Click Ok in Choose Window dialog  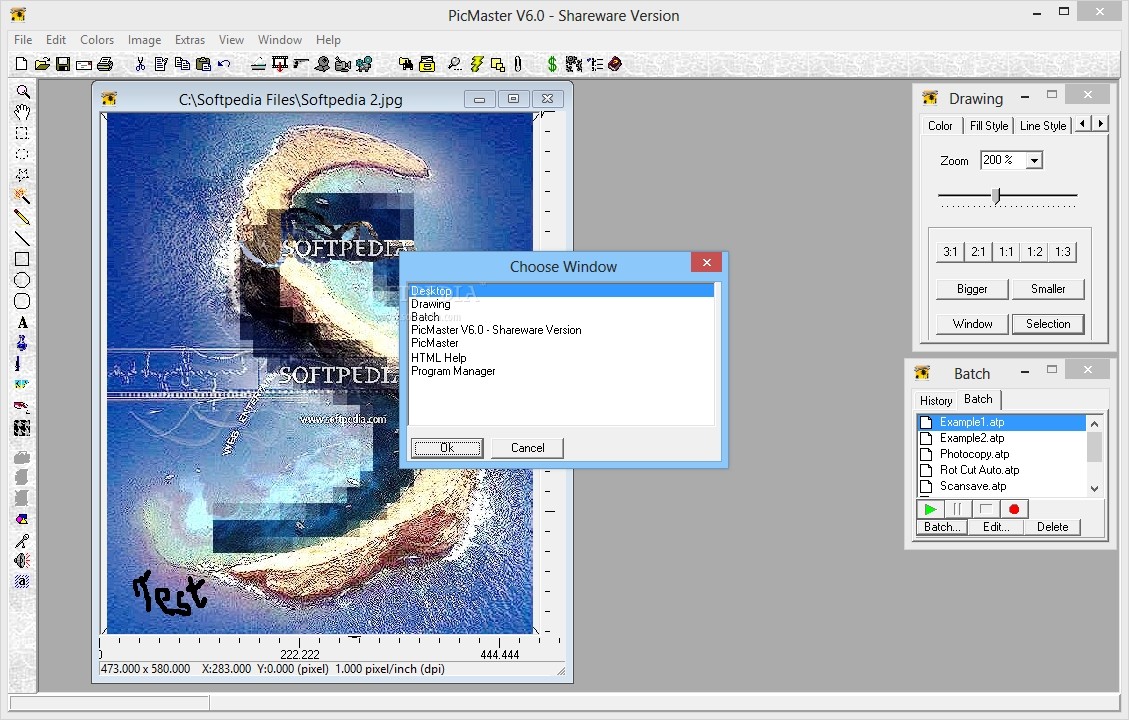pos(447,448)
